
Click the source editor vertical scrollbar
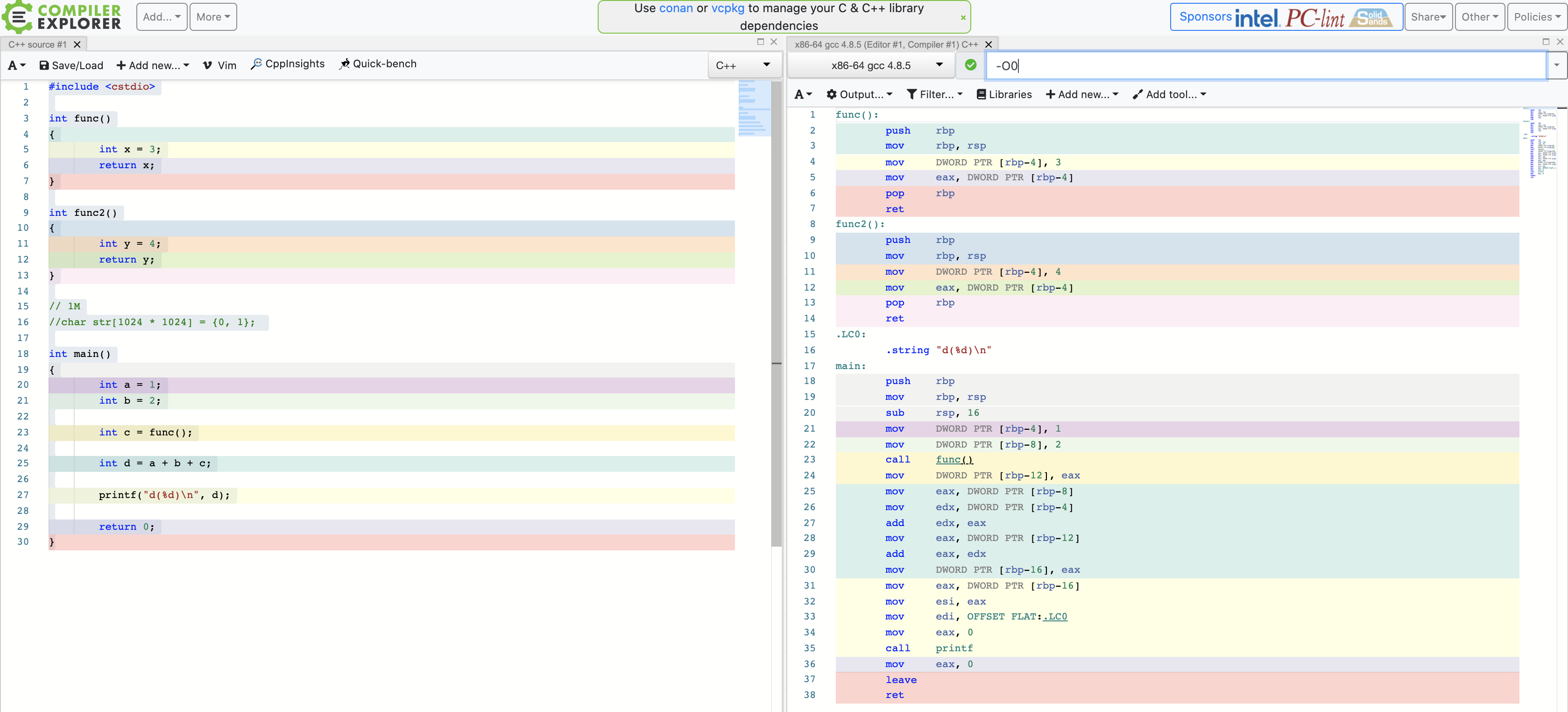776,313
